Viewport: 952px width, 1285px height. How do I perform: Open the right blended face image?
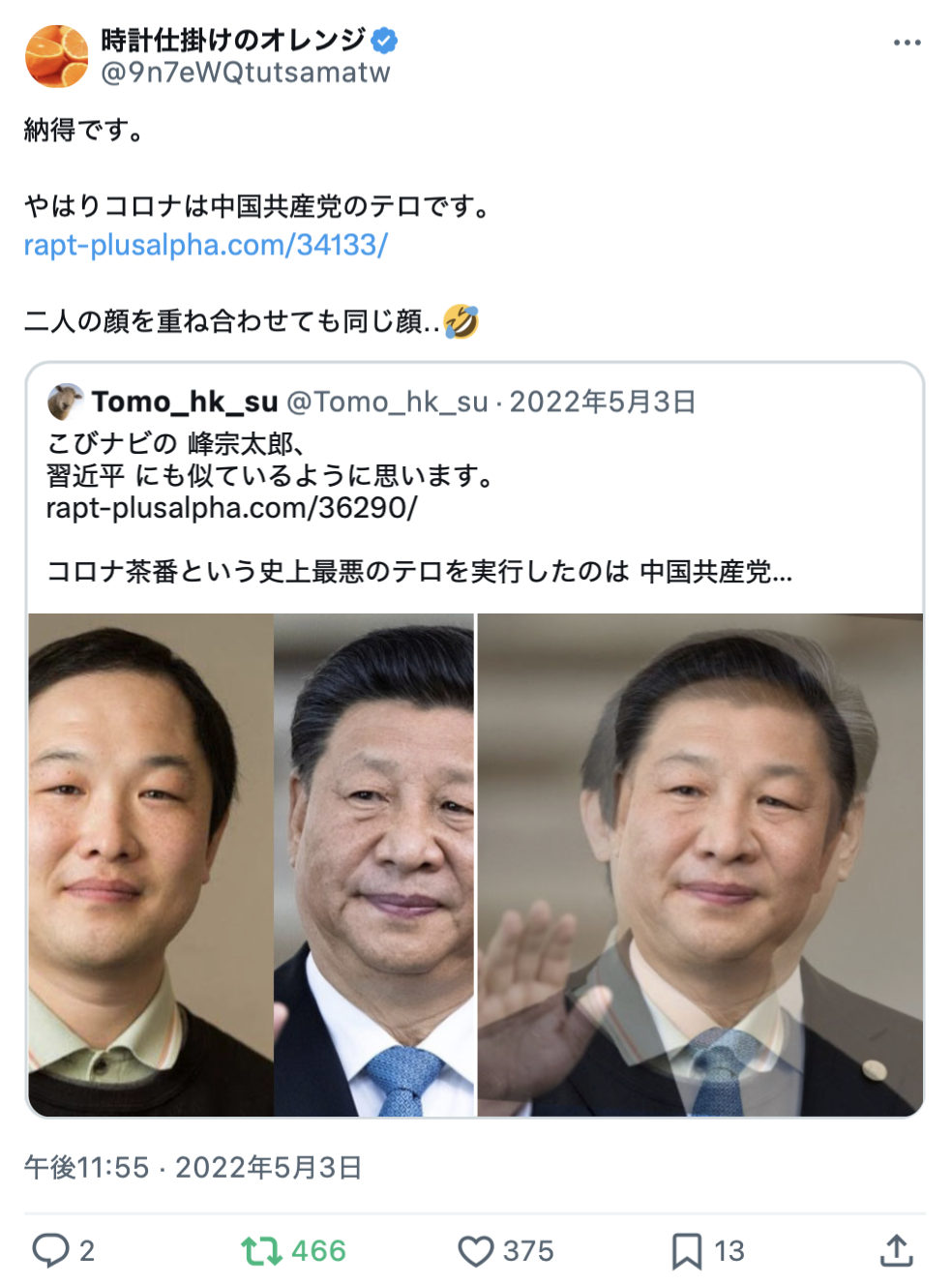(699, 865)
